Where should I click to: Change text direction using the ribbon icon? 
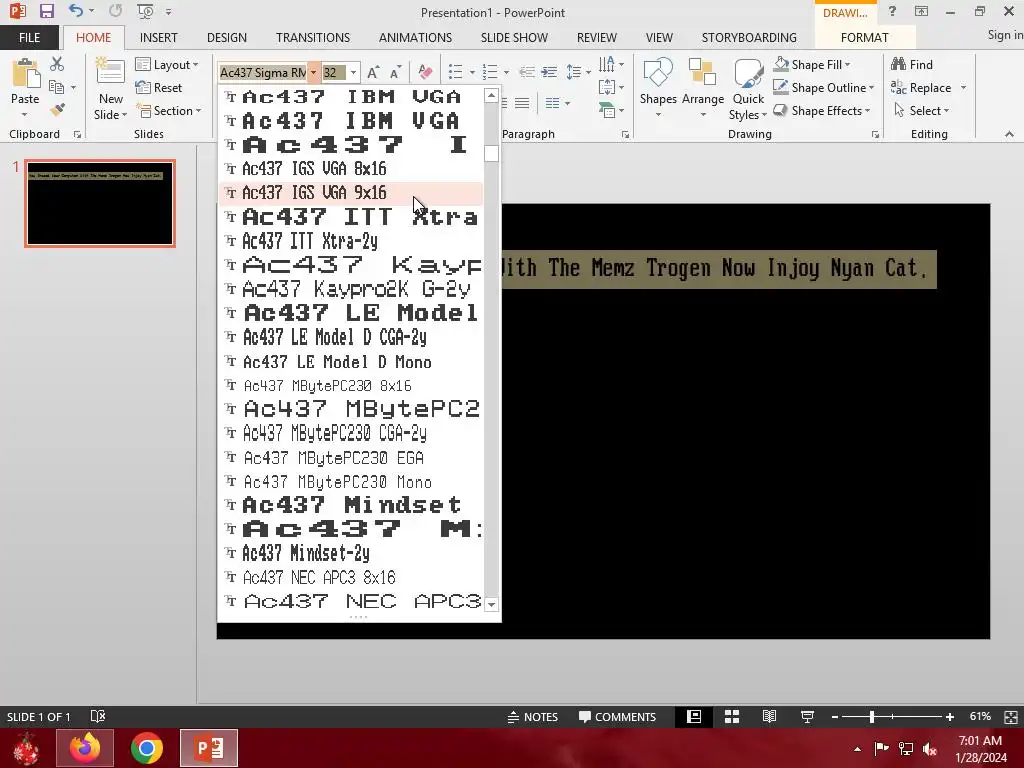(607, 64)
